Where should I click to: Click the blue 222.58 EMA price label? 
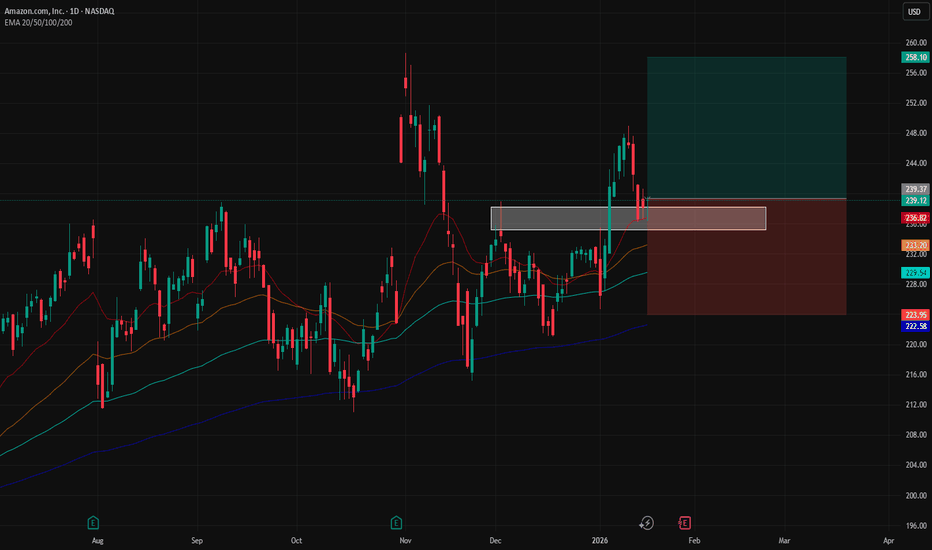pos(914,325)
